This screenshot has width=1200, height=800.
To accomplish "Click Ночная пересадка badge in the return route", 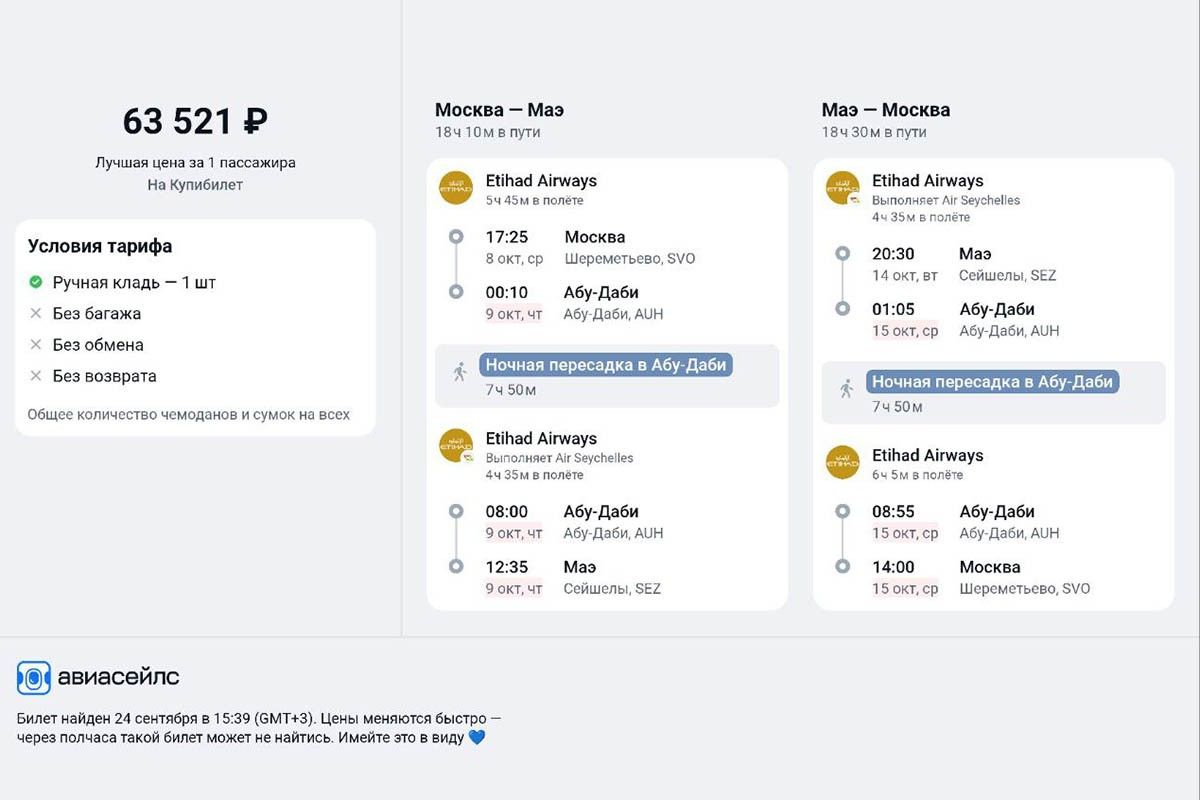I will (992, 382).
